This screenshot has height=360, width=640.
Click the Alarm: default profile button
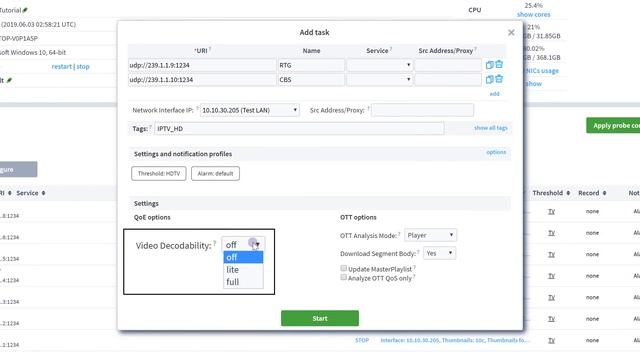pyautogui.click(x=215, y=173)
